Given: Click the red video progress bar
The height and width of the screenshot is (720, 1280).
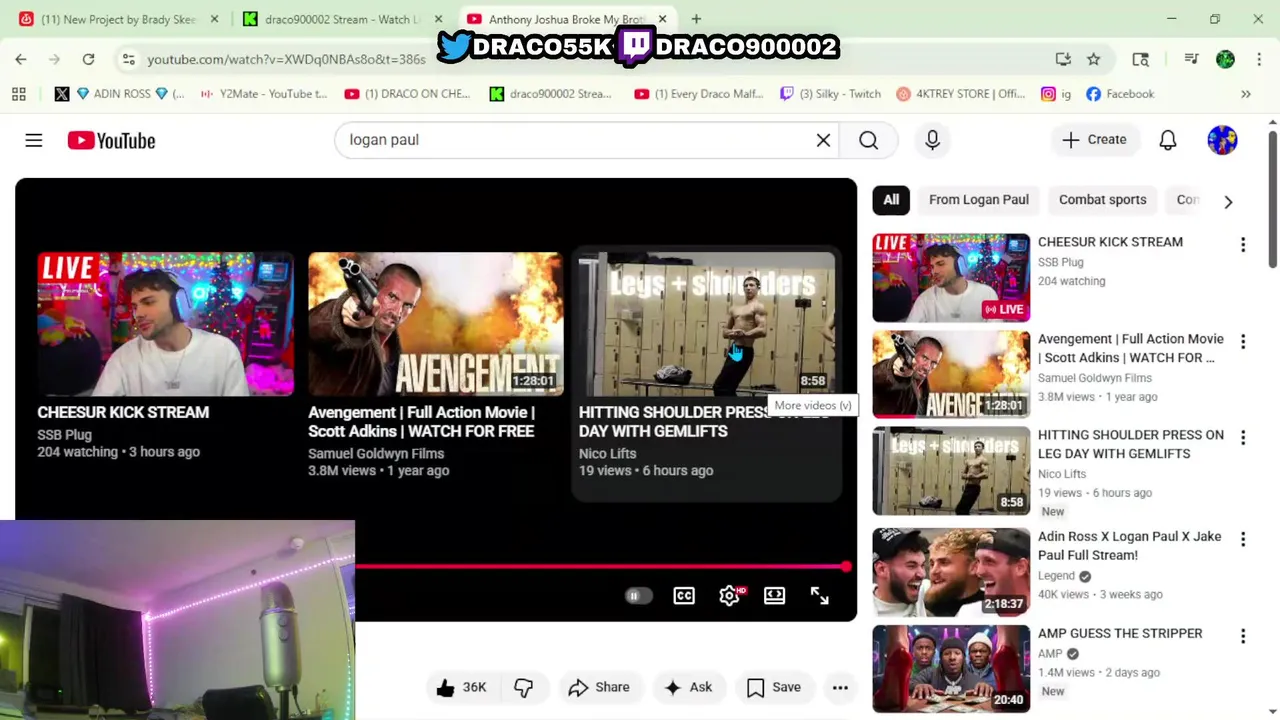Looking at the screenshot, I should [x=600, y=567].
